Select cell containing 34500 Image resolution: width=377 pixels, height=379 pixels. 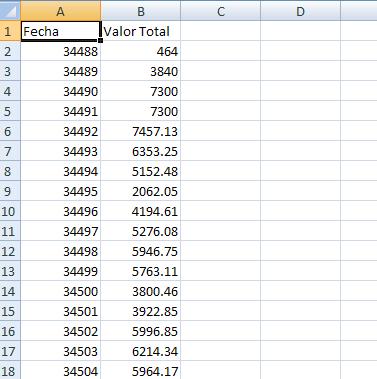click(60, 291)
